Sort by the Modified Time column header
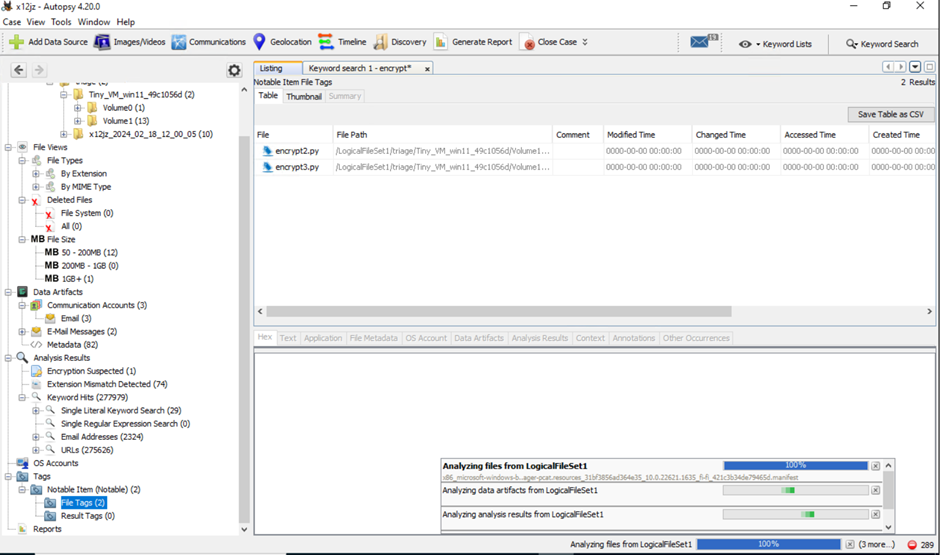940x555 pixels. pos(647,135)
